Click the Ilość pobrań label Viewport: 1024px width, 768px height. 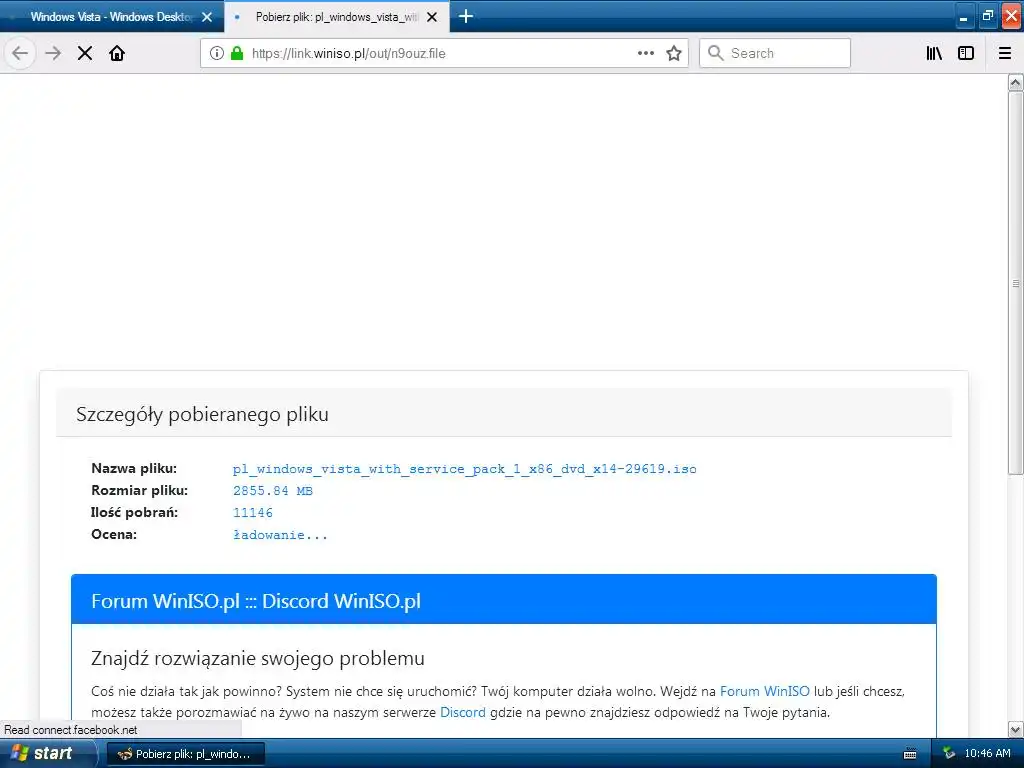pyautogui.click(x=135, y=513)
